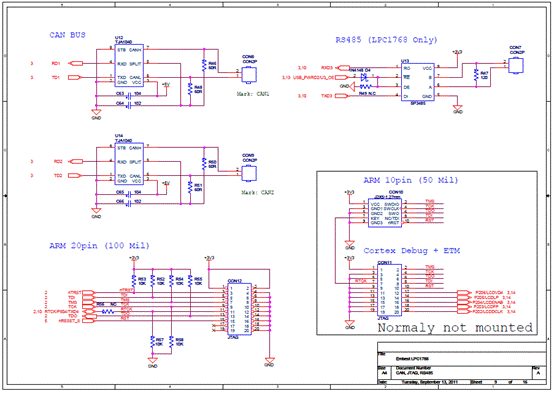The height and width of the screenshot is (394, 554).
Task: Select the RS485 (LPC1768 Only) heading
Action: tap(386, 40)
